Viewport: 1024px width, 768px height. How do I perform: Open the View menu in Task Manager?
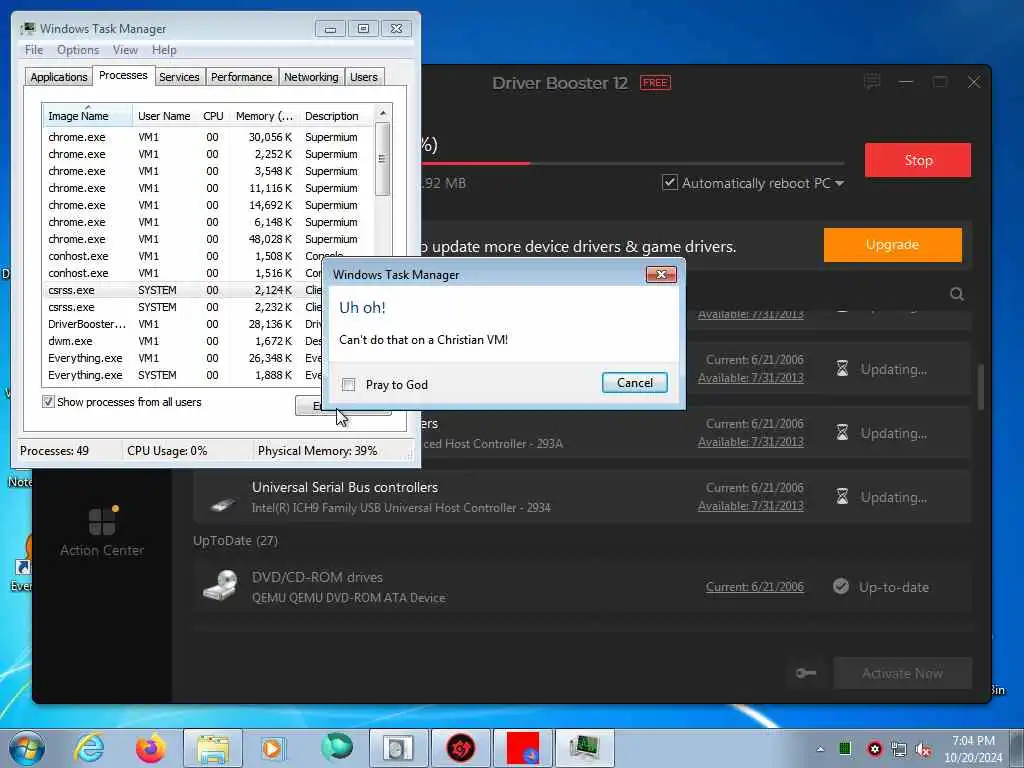pos(125,50)
